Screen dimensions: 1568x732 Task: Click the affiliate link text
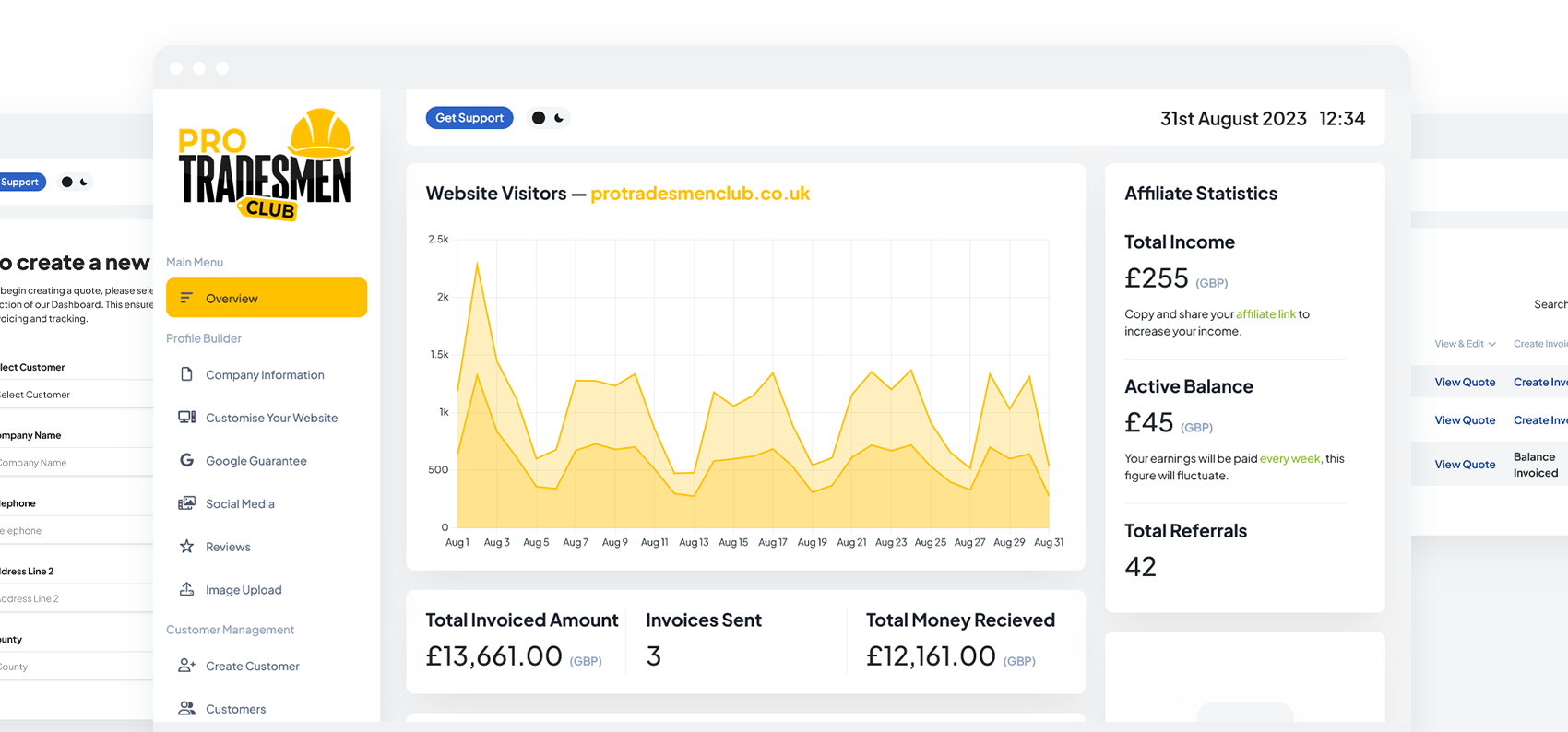coord(1265,314)
